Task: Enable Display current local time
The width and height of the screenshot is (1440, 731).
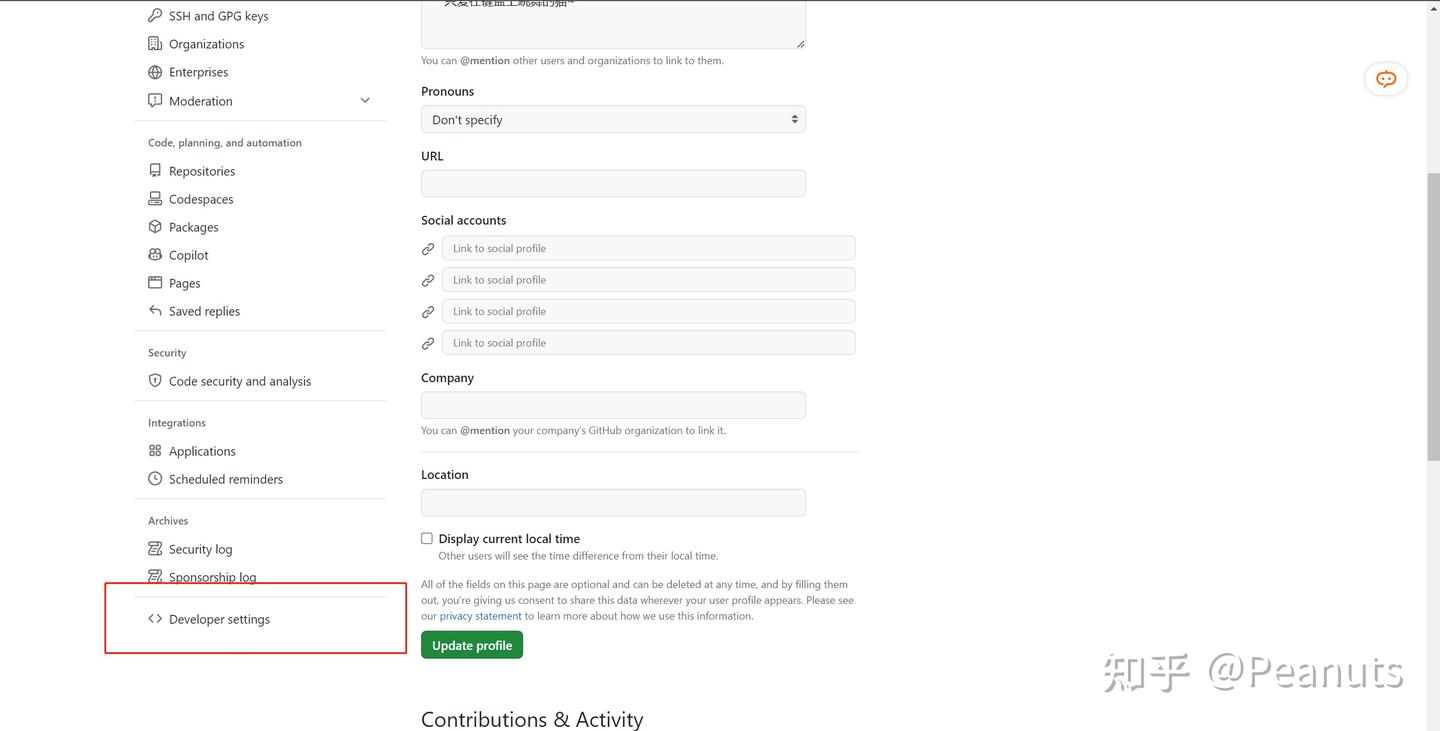Action: [426, 538]
